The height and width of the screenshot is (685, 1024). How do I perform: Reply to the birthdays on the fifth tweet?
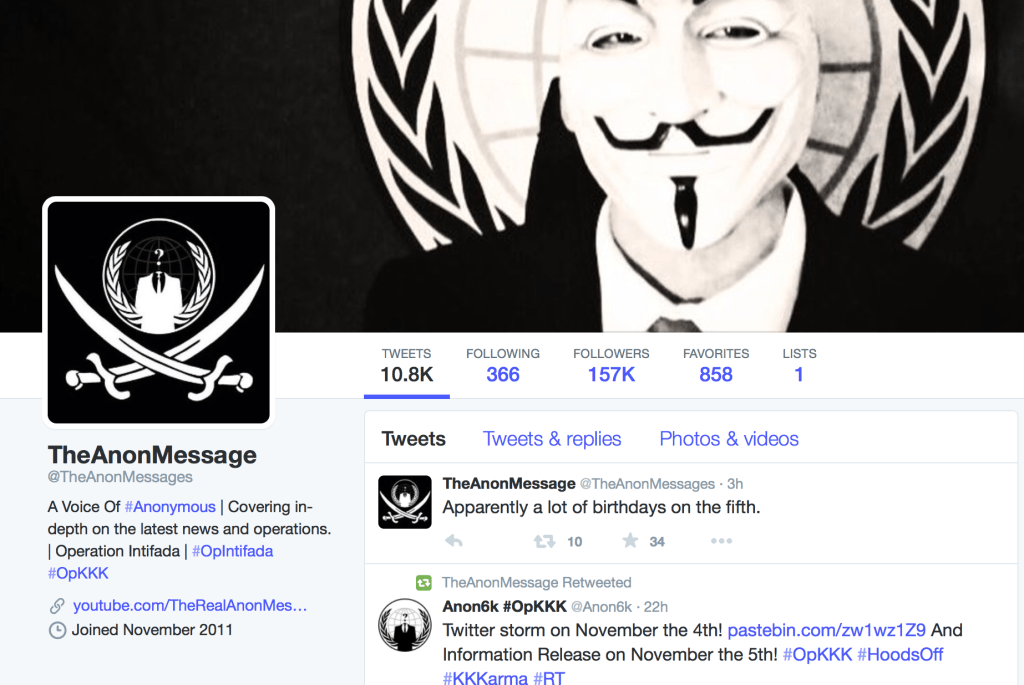tap(454, 541)
